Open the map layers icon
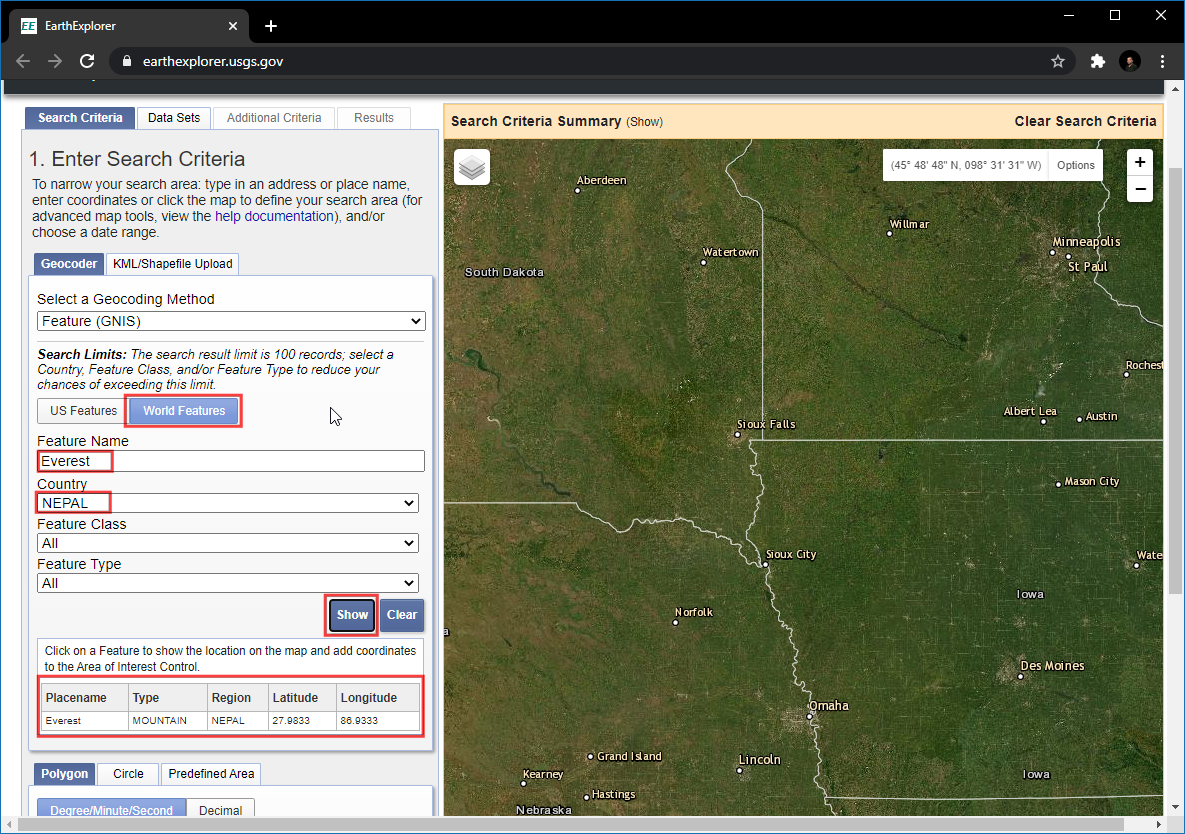 point(472,167)
